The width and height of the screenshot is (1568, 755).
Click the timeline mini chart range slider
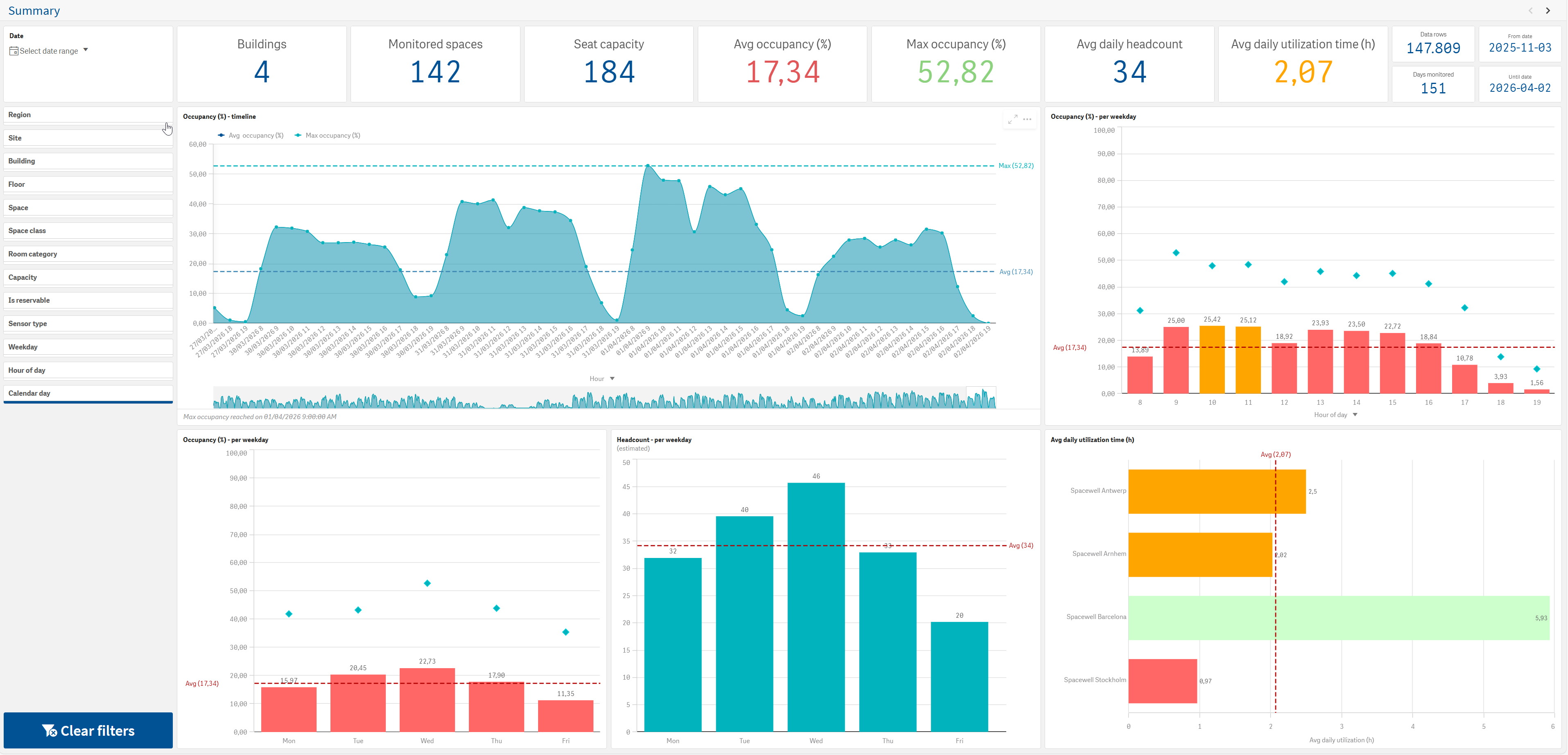(981, 397)
